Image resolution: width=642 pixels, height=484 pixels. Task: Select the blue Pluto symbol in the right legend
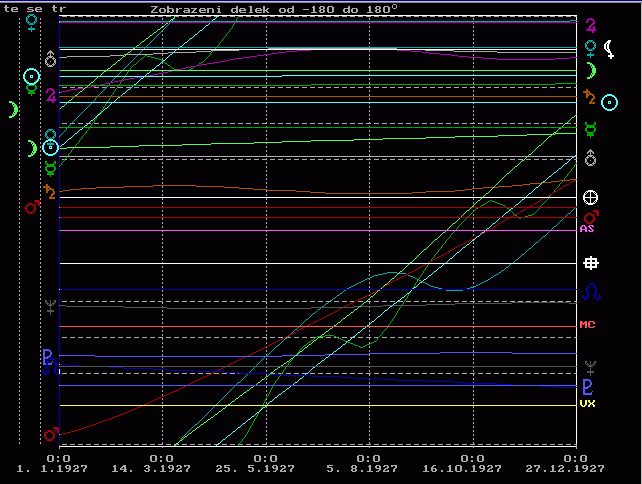click(x=588, y=387)
